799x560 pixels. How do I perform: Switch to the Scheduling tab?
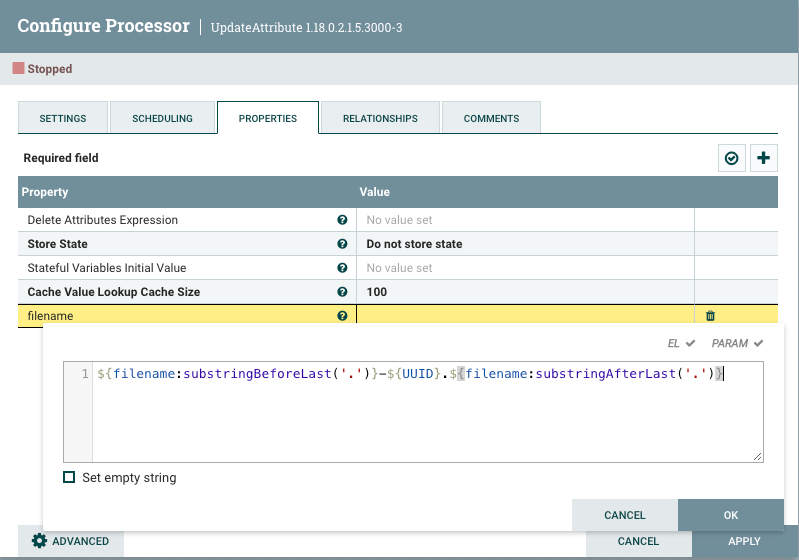coord(162,118)
